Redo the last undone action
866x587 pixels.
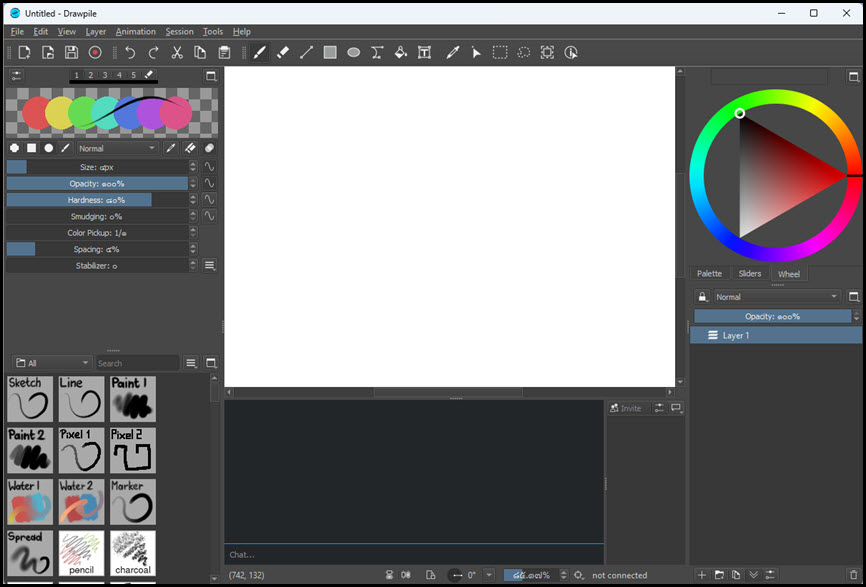pos(154,52)
